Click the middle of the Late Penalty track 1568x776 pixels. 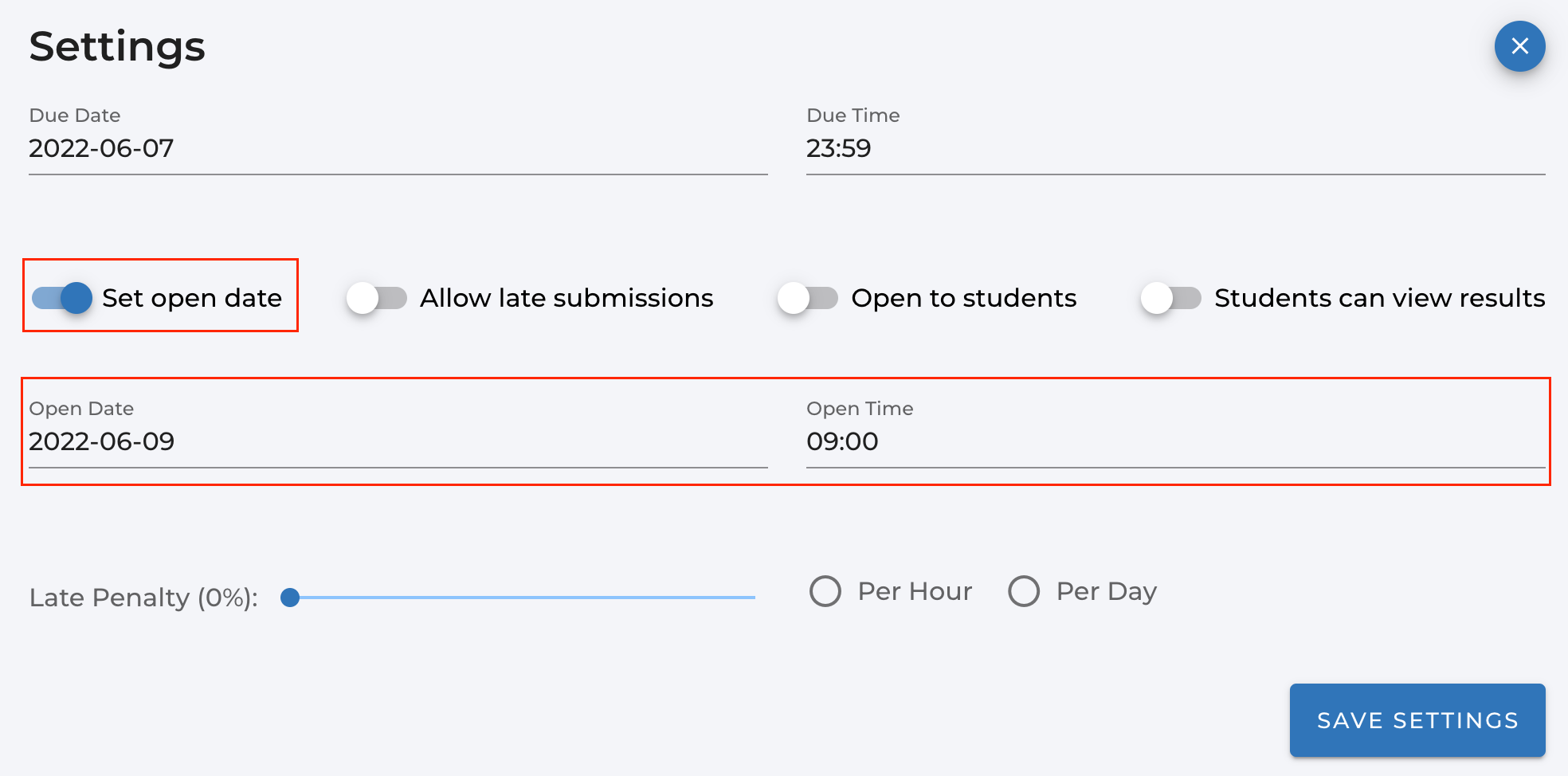tap(523, 598)
